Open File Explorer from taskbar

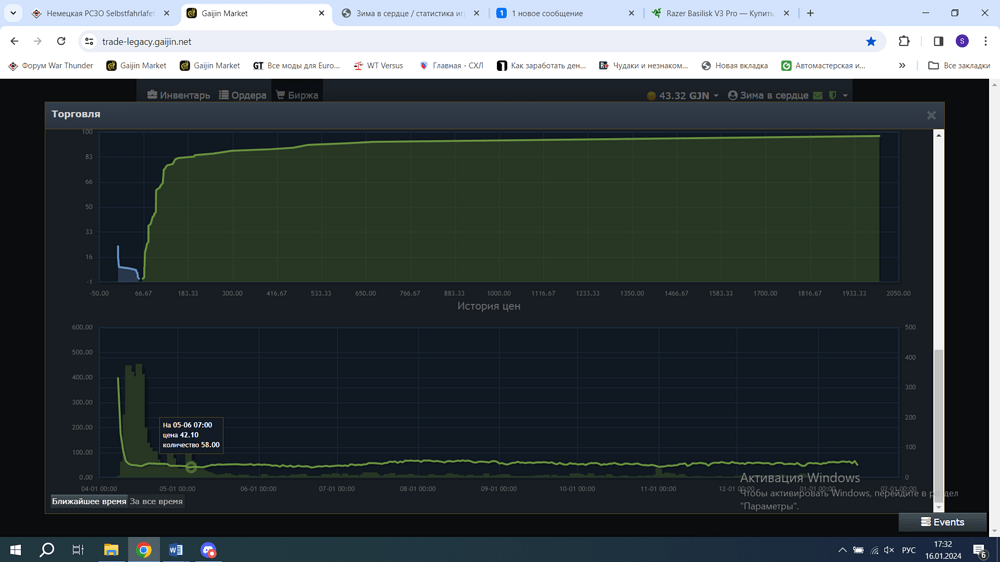click(111, 550)
